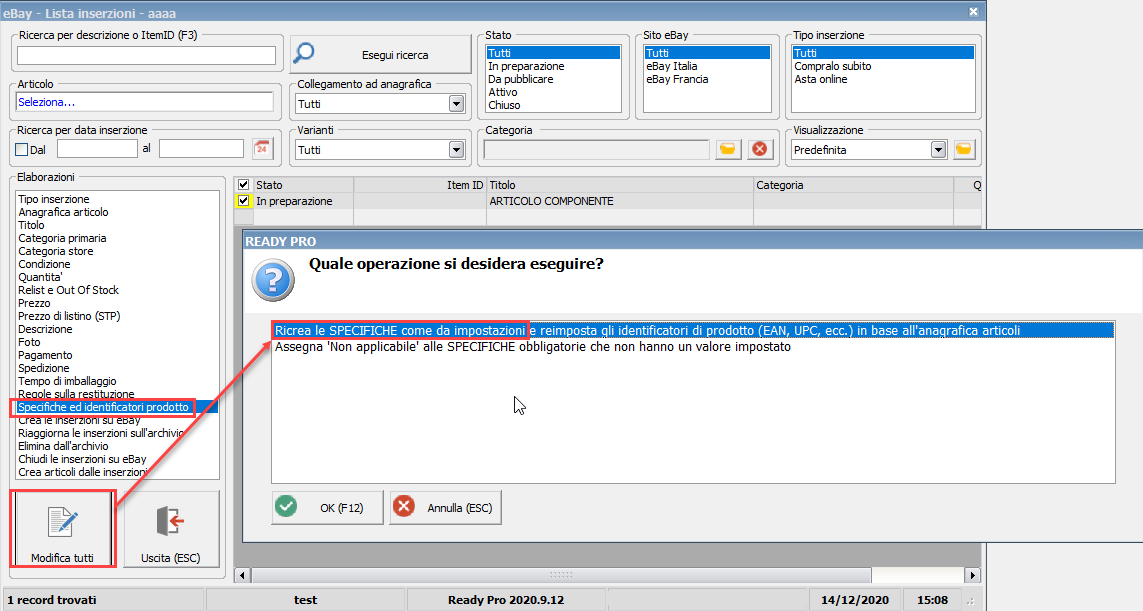Image resolution: width=1143 pixels, height=611 pixels.
Task: Click the Dal start date field
Action: (97, 149)
